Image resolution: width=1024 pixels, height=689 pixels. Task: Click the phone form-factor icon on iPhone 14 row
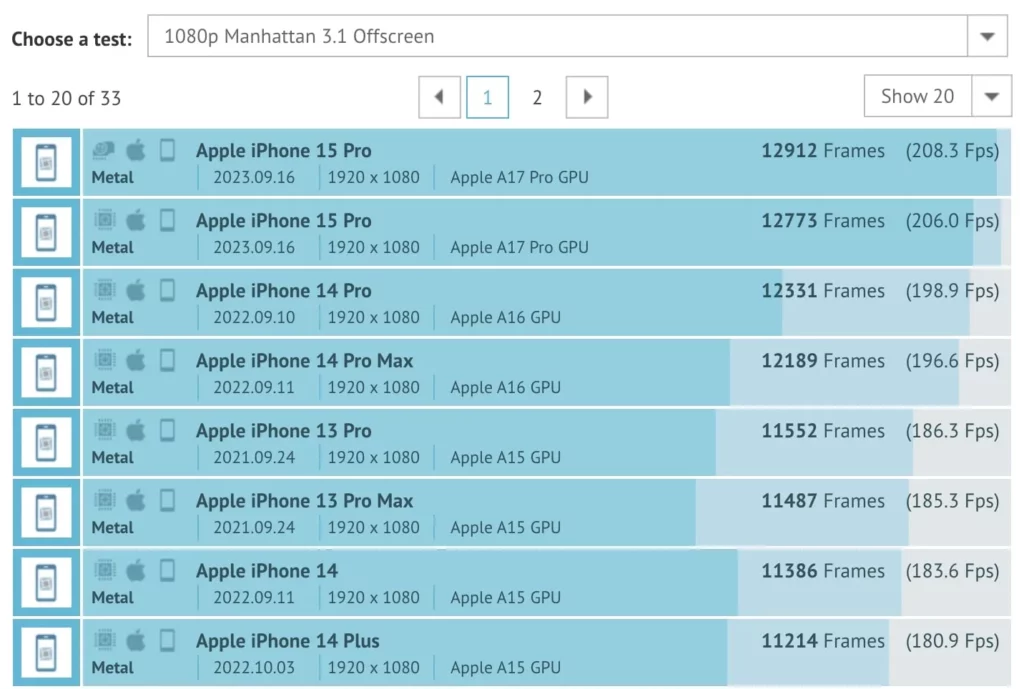167,571
